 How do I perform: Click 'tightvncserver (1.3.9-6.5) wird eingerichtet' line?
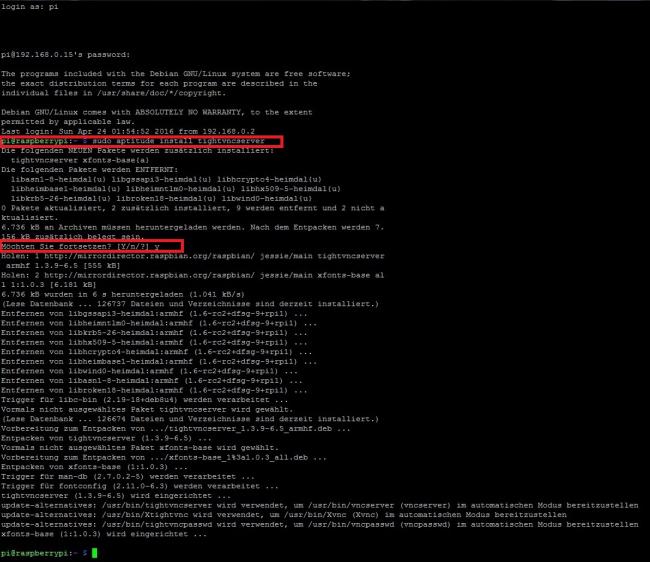(x=116, y=496)
